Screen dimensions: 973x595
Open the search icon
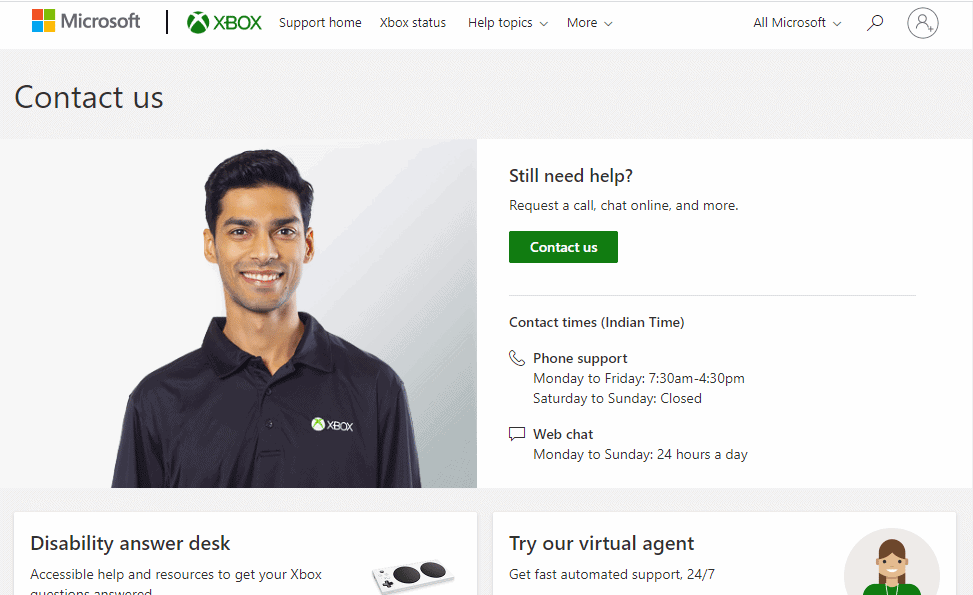tap(875, 22)
